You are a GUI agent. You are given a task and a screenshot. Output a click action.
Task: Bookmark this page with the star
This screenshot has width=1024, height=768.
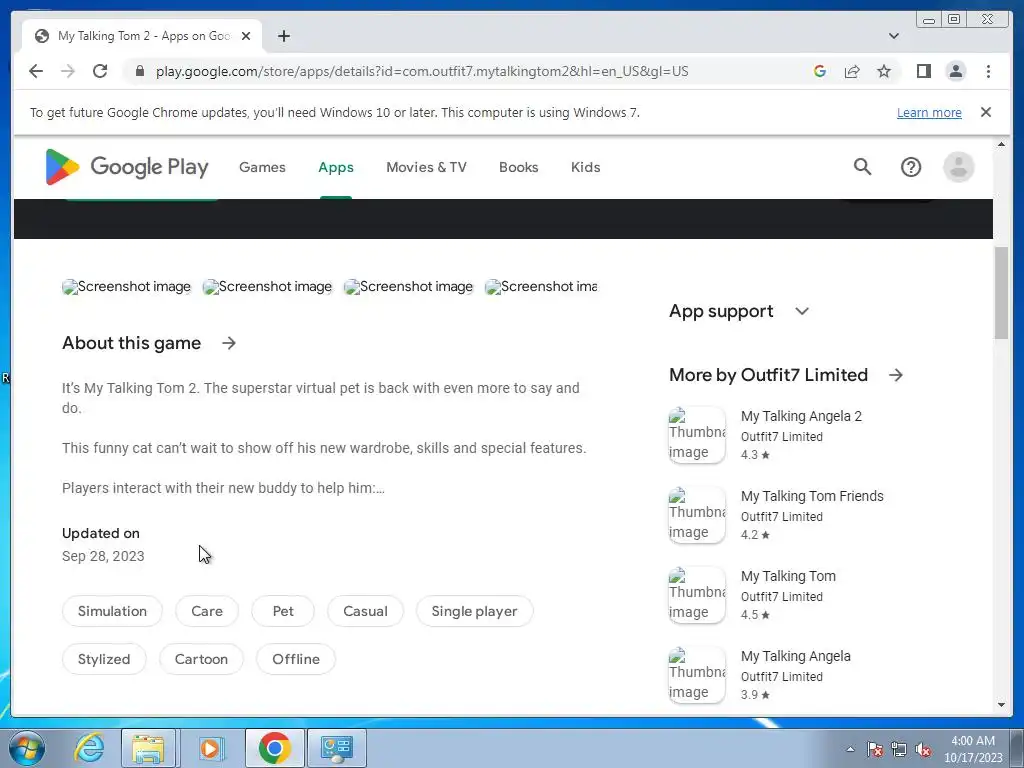[x=884, y=71]
